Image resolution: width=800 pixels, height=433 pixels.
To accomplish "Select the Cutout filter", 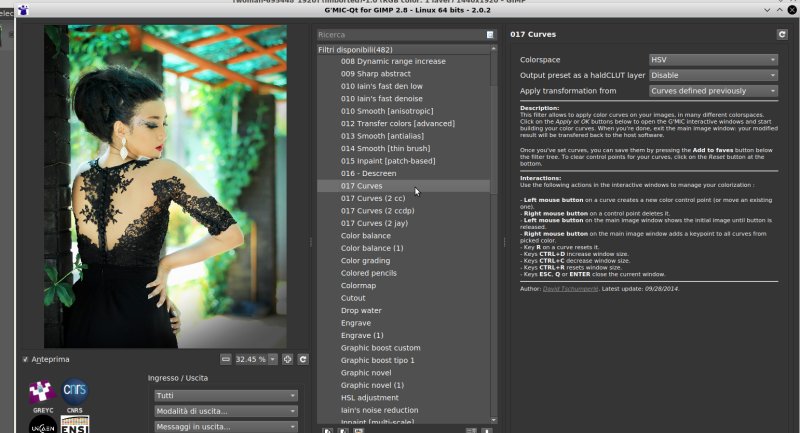I will pyautogui.click(x=353, y=298).
